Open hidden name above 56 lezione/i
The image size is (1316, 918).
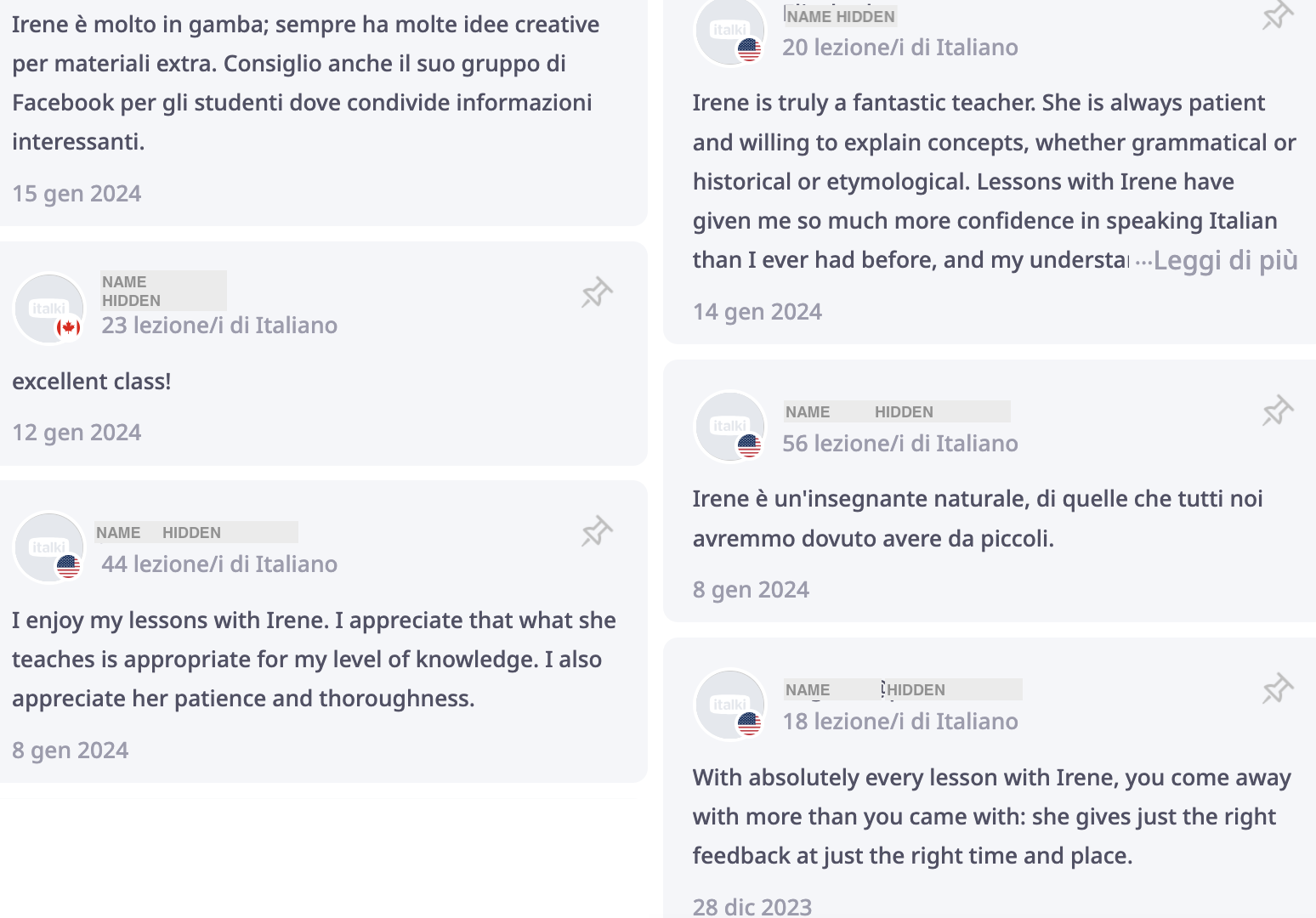[897, 411]
